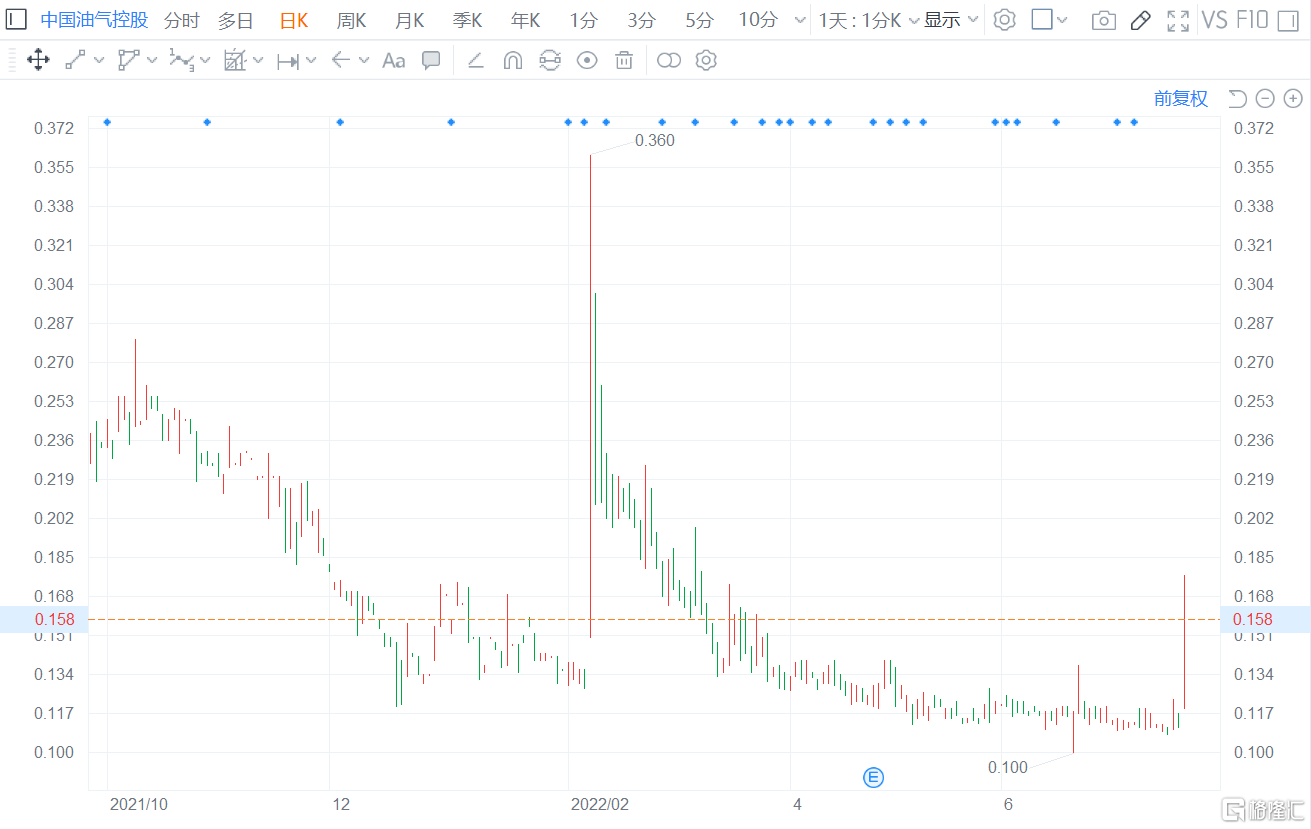
Task: Reset chart view with undo arrow
Action: point(1237,98)
